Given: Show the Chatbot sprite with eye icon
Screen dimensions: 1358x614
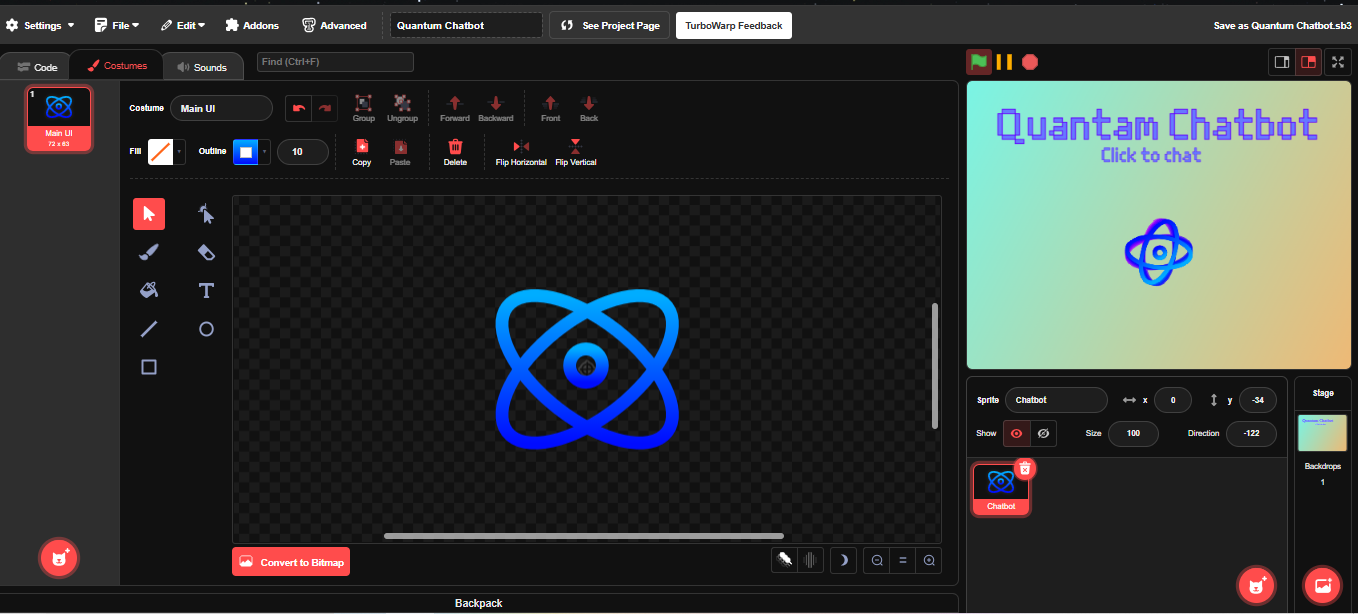Looking at the screenshot, I should (1017, 433).
